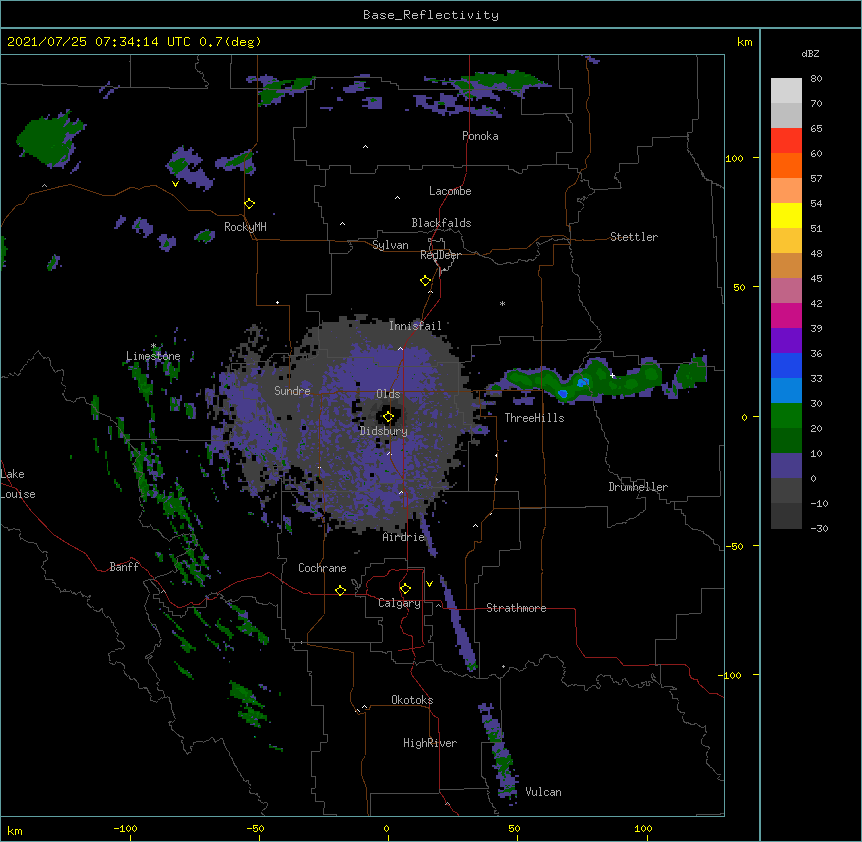Click the Airdrie city label
Viewport: 862px width, 842px height.
pyautogui.click(x=403, y=537)
